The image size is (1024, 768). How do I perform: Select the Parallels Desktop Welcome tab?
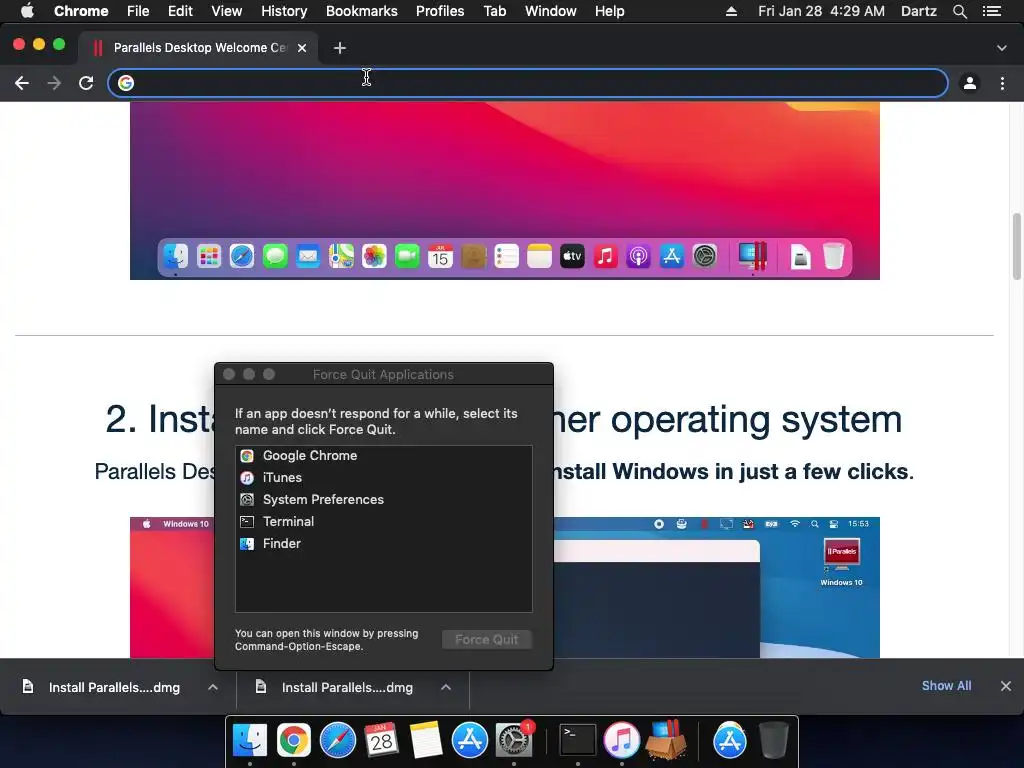point(199,48)
